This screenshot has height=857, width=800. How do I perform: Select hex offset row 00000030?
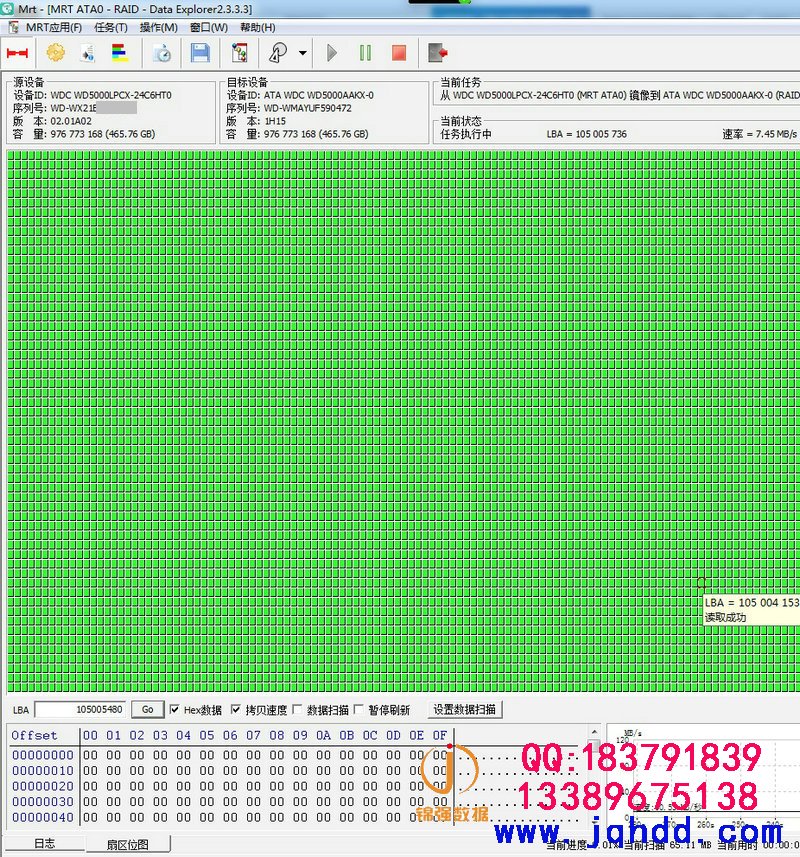pyautogui.click(x=43, y=801)
